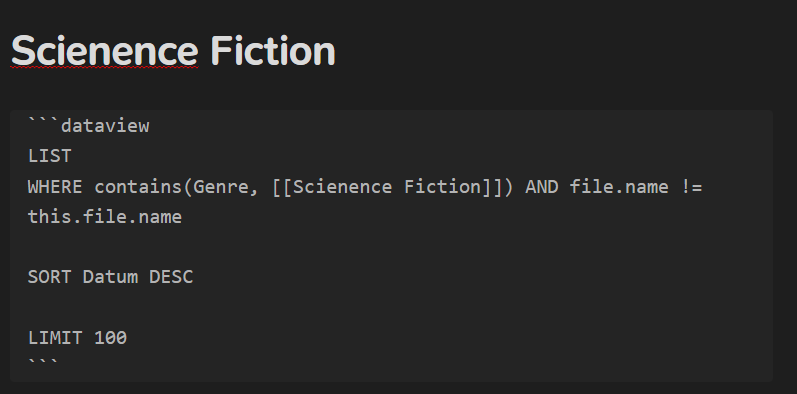Click the LIMIT keyword
797x394 pixels.
coord(55,338)
